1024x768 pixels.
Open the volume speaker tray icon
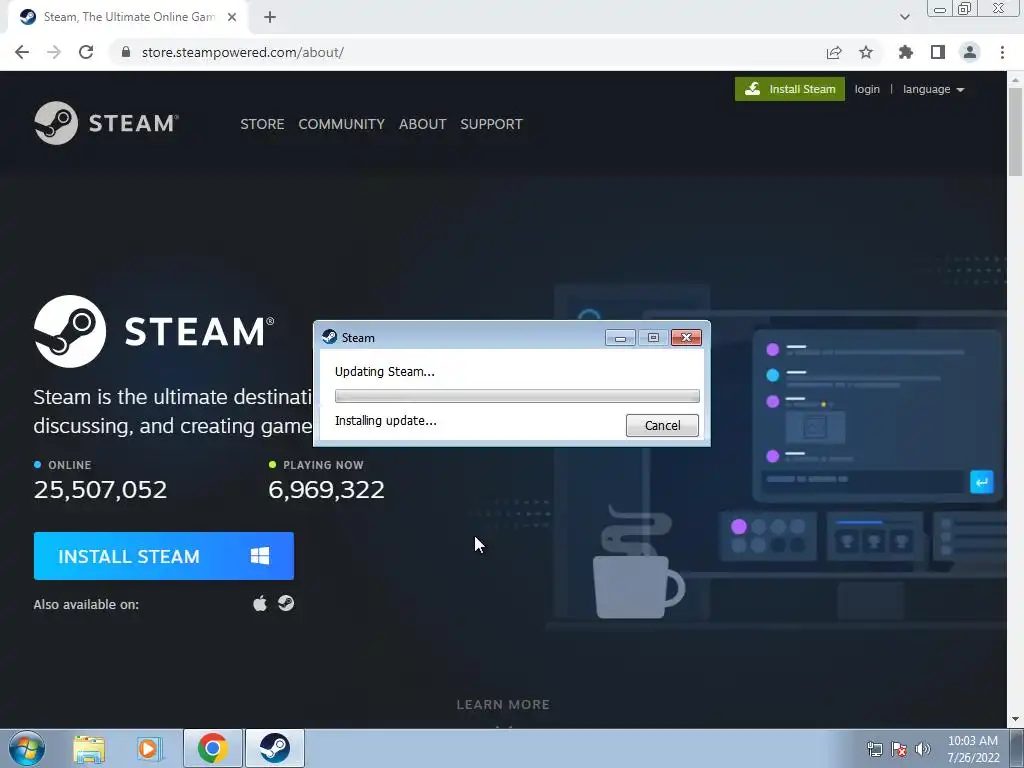point(923,749)
